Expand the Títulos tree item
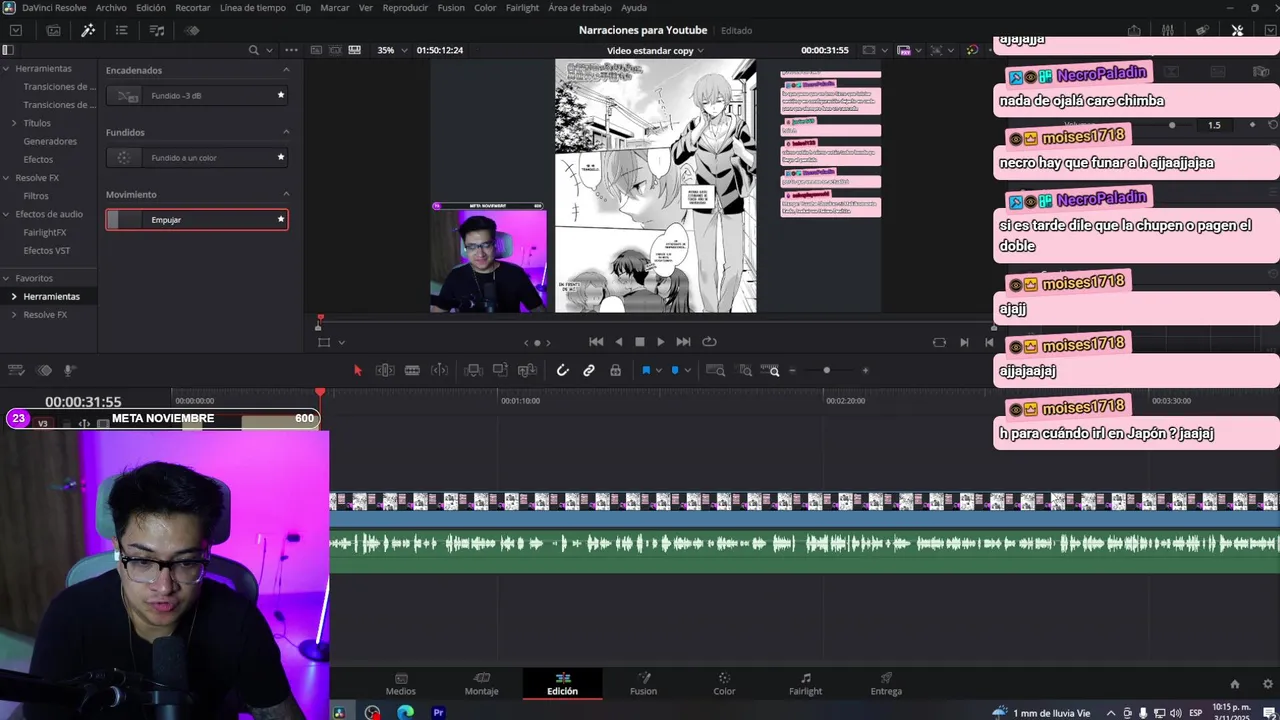Image resolution: width=1280 pixels, height=720 pixels. point(14,123)
